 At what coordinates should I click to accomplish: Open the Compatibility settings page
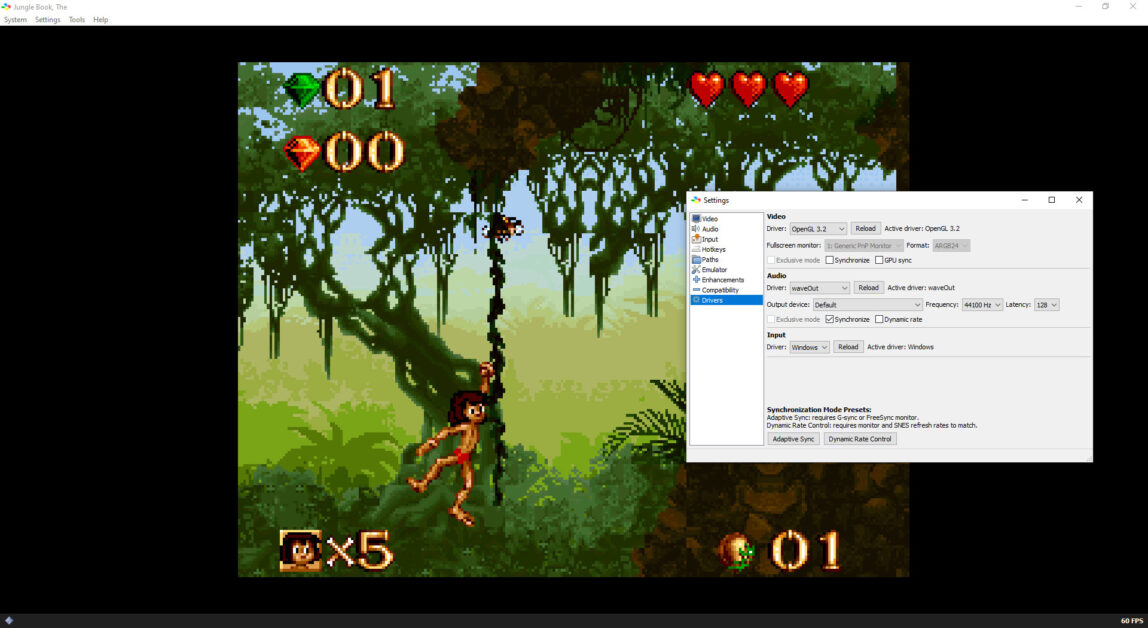720,290
